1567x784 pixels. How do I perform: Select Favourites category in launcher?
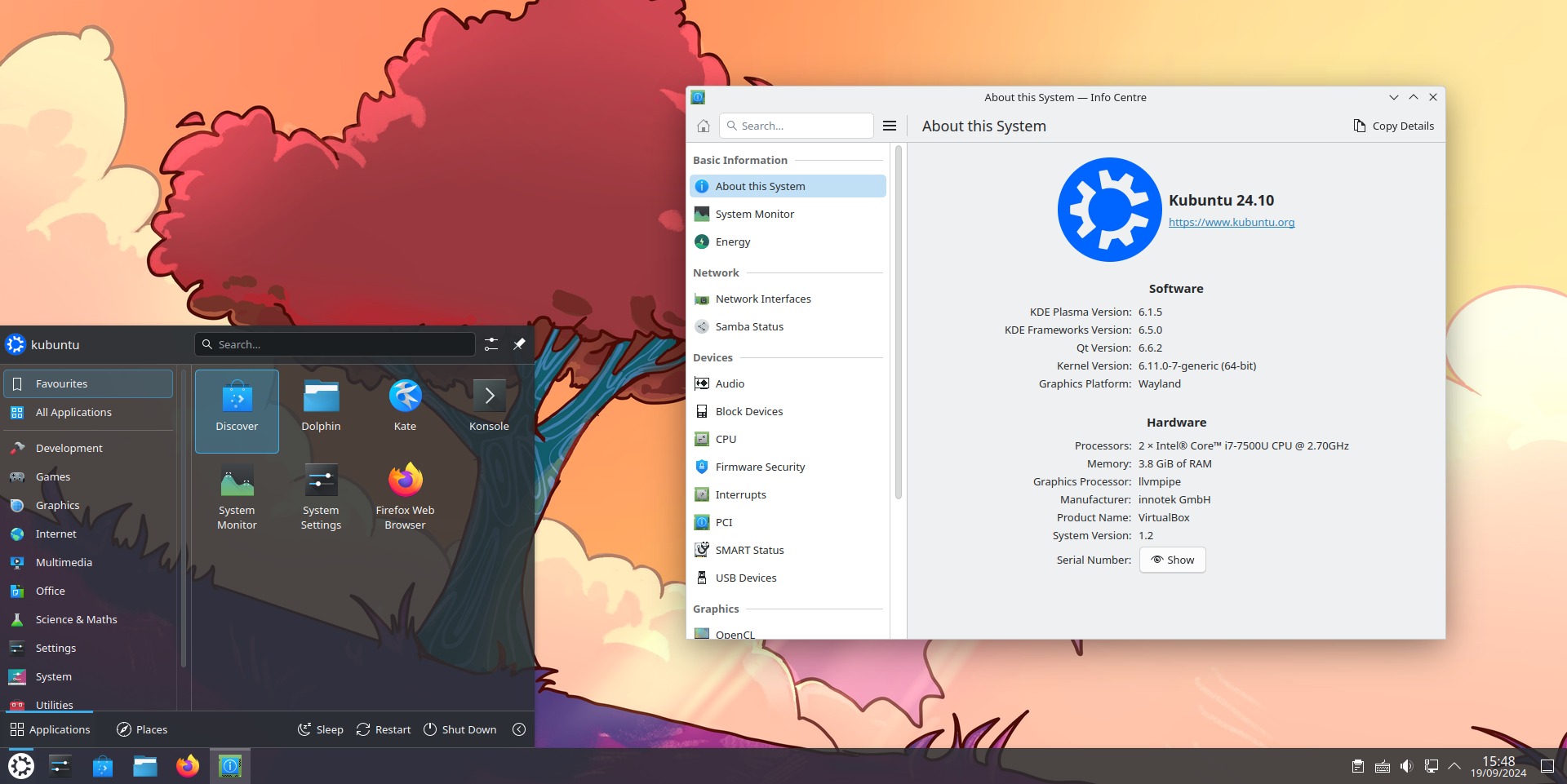pos(88,383)
